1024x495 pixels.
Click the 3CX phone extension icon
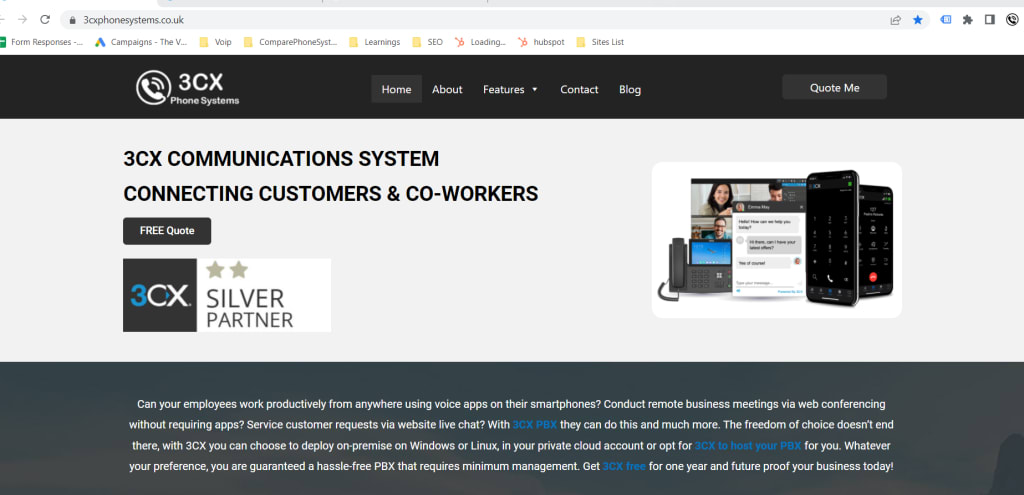1012,20
